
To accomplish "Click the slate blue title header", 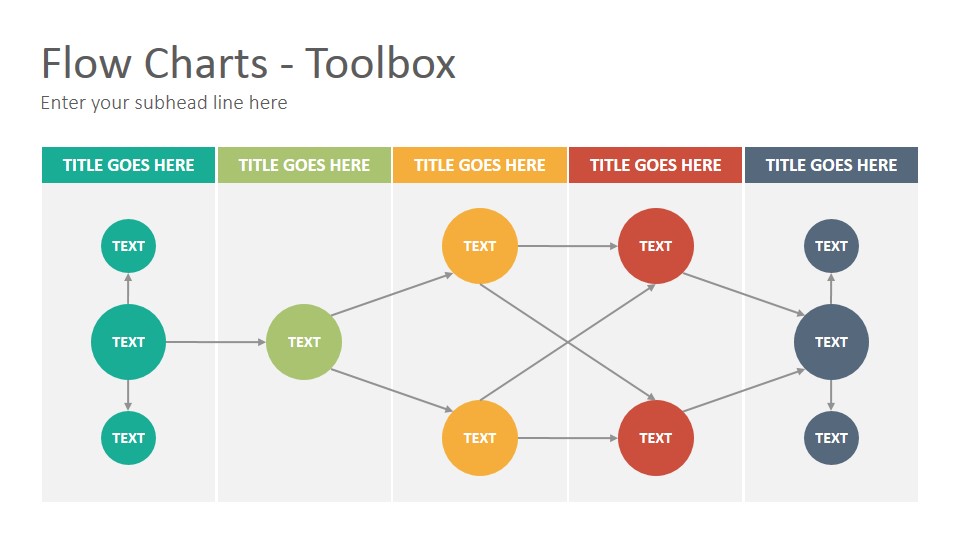I will [831, 165].
